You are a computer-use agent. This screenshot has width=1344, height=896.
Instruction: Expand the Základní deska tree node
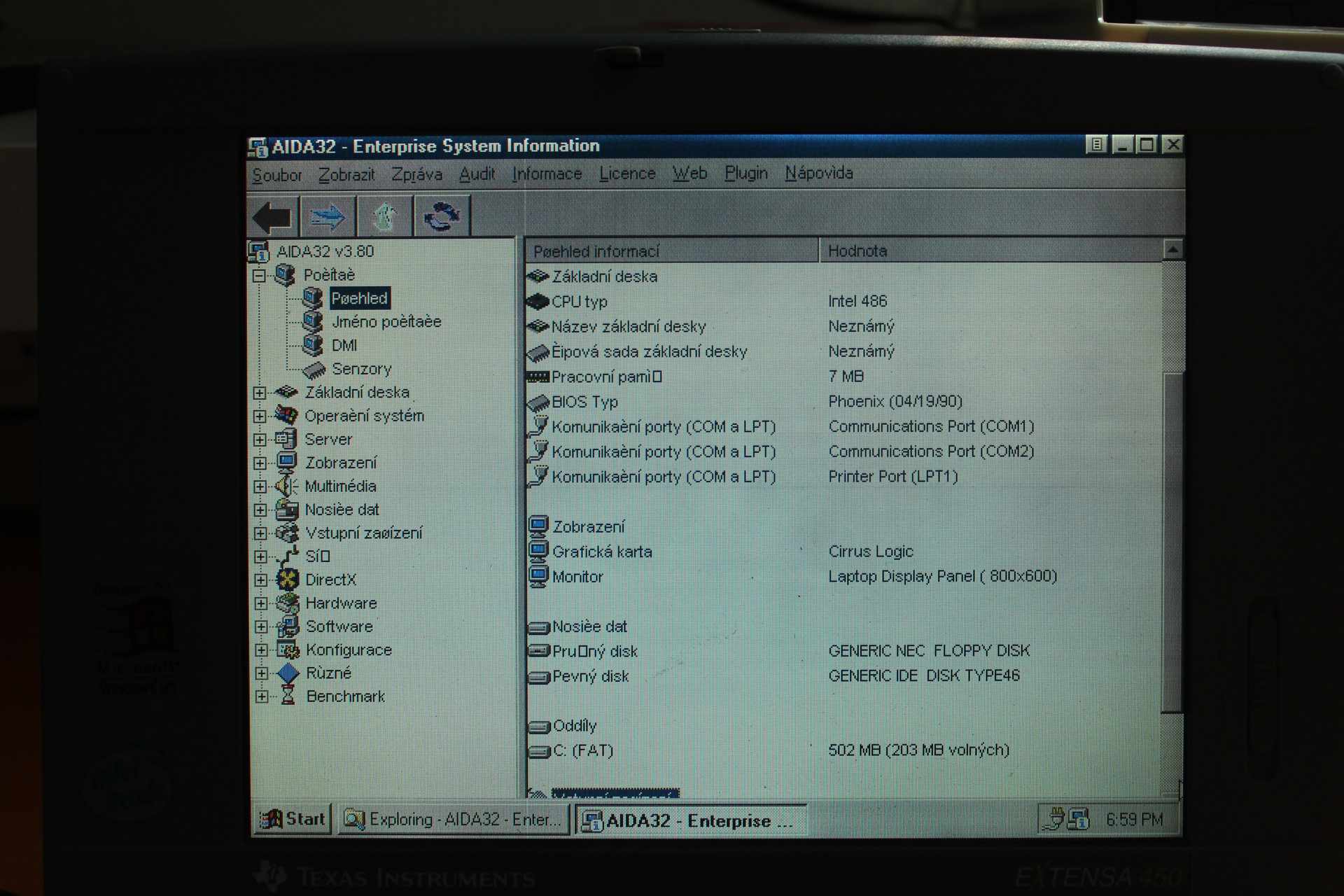click(260, 393)
